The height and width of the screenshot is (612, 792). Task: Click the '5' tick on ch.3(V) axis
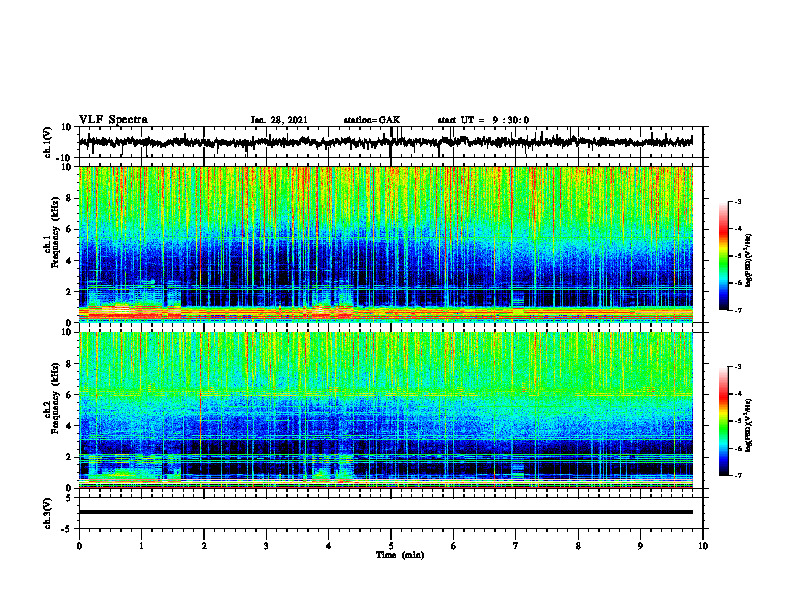click(x=69, y=498)
